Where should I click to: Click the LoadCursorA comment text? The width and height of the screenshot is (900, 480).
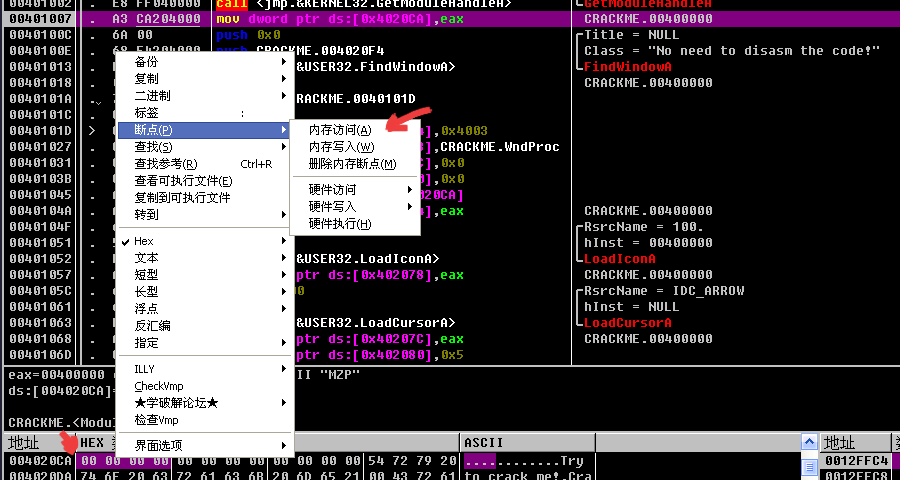pyautogui.click(x=628, y=323)
